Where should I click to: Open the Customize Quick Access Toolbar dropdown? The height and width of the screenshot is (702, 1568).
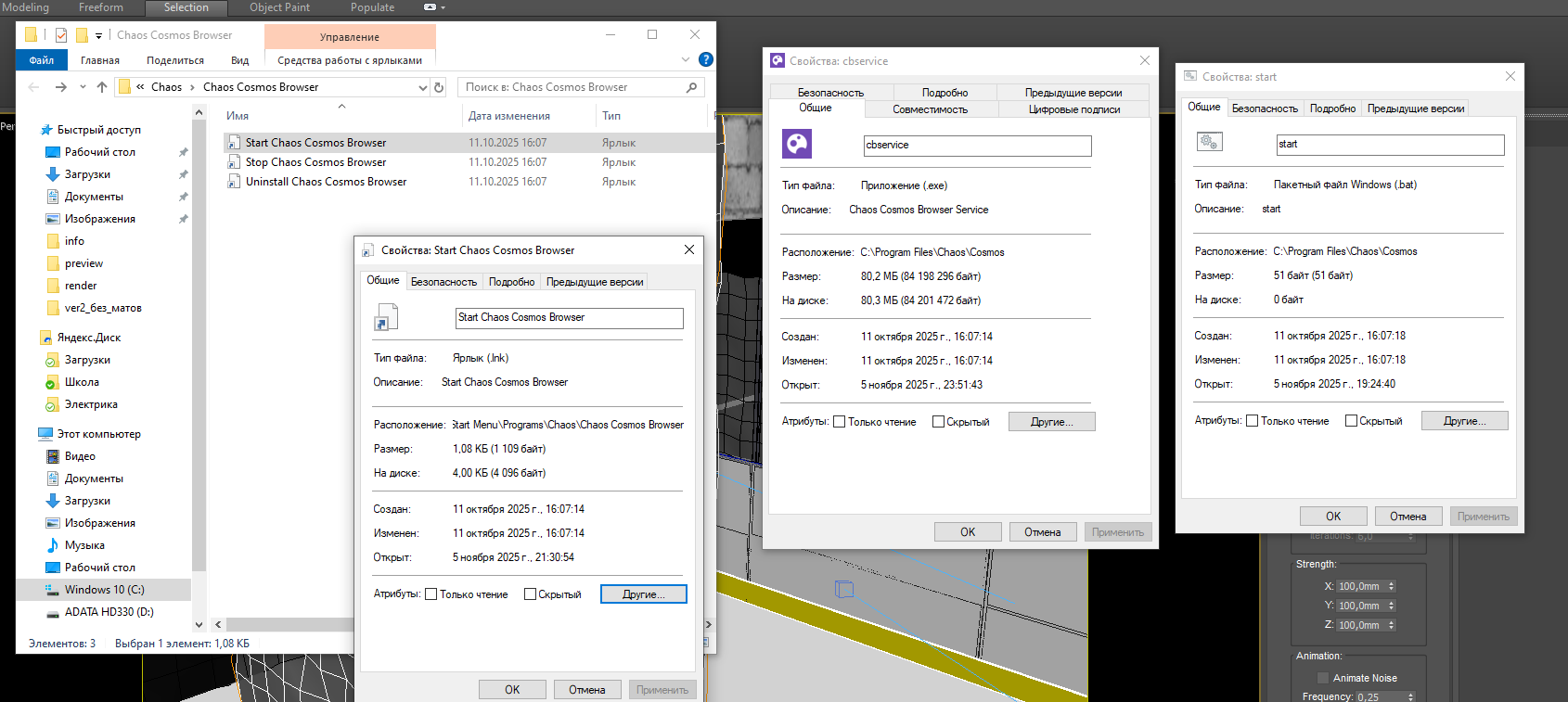coord(98,36)
